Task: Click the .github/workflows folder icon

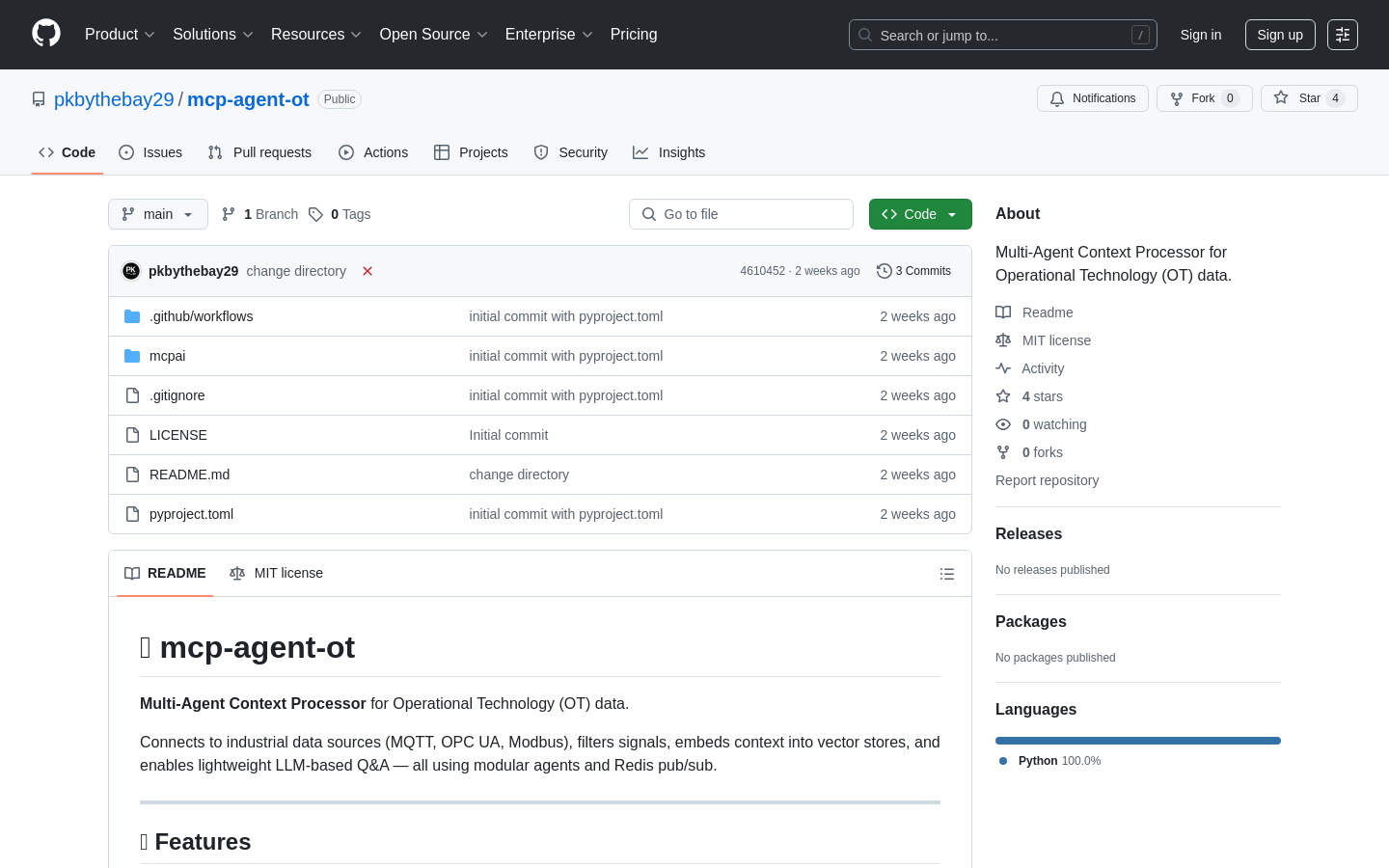Action: point(132,316)
